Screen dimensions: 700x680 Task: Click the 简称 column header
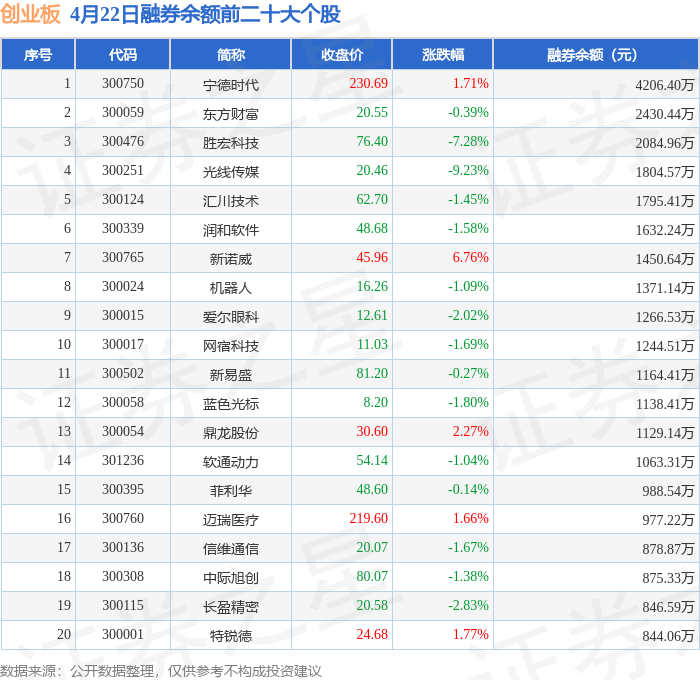[x=231, y=54]
